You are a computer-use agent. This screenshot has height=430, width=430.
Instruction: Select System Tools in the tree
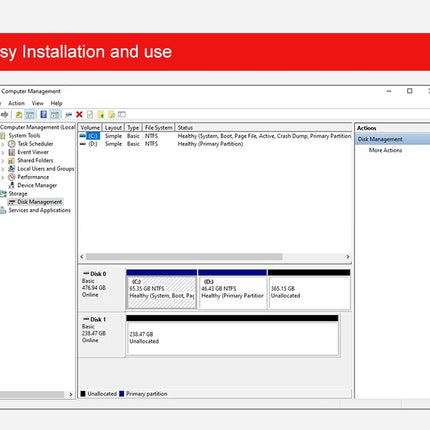24,135
